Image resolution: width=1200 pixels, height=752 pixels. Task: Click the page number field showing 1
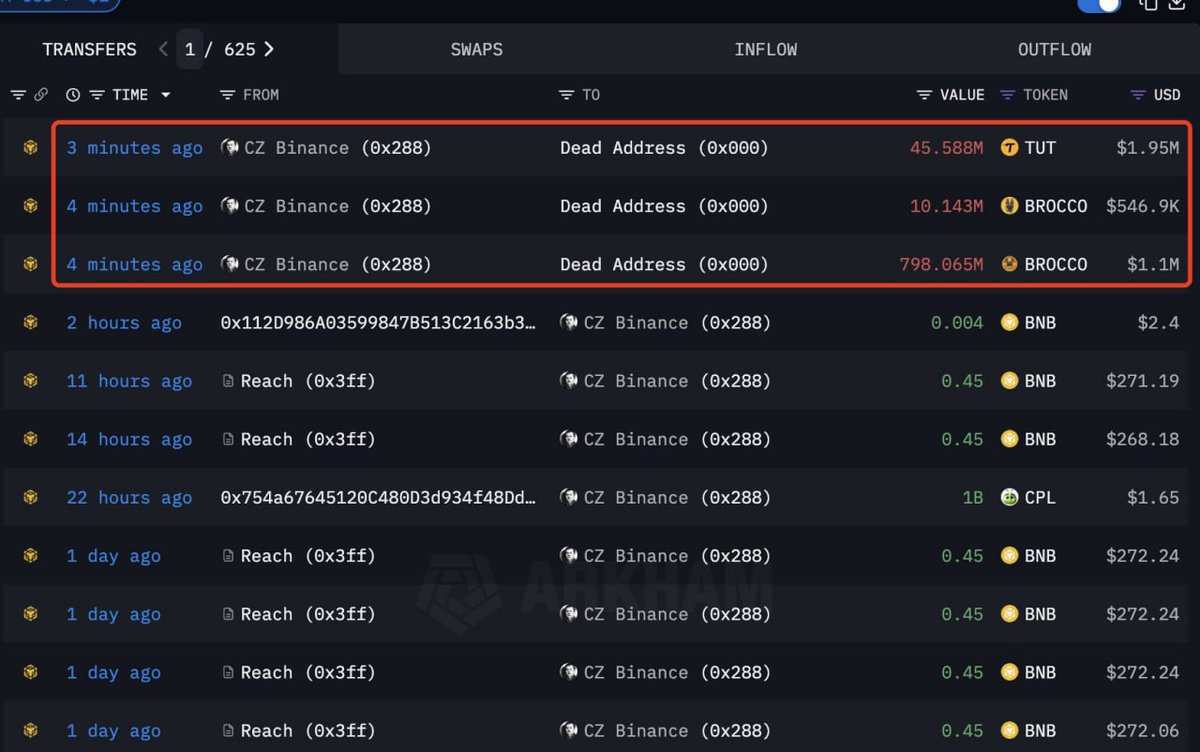click(190, 49)
